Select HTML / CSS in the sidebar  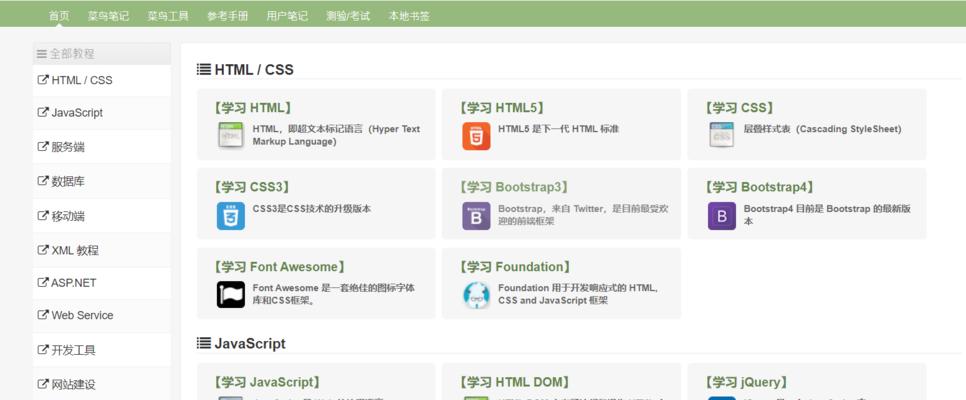(x=102, y=80)
